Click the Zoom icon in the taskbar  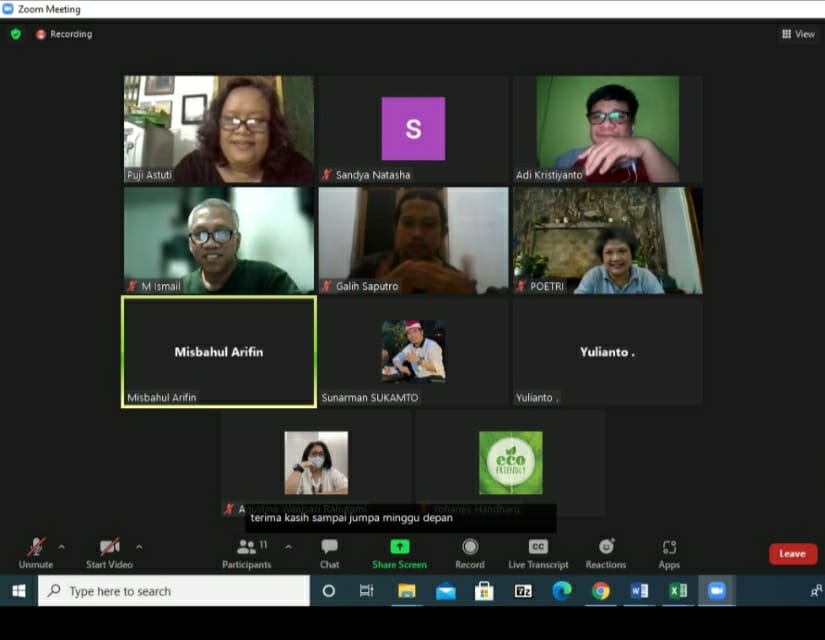tap(717, 591)
